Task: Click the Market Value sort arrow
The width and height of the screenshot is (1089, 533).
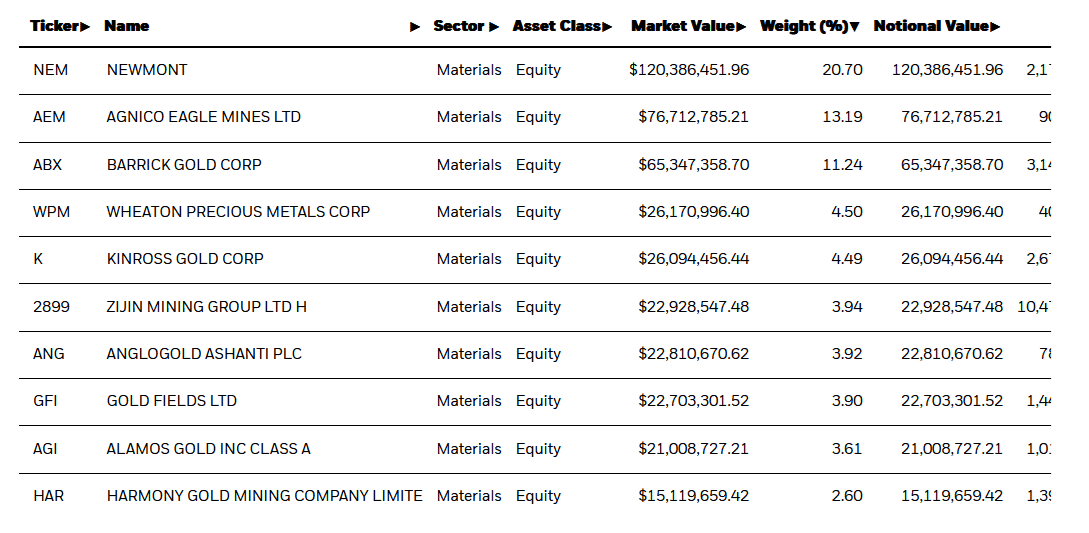Action: pos(741,27)
